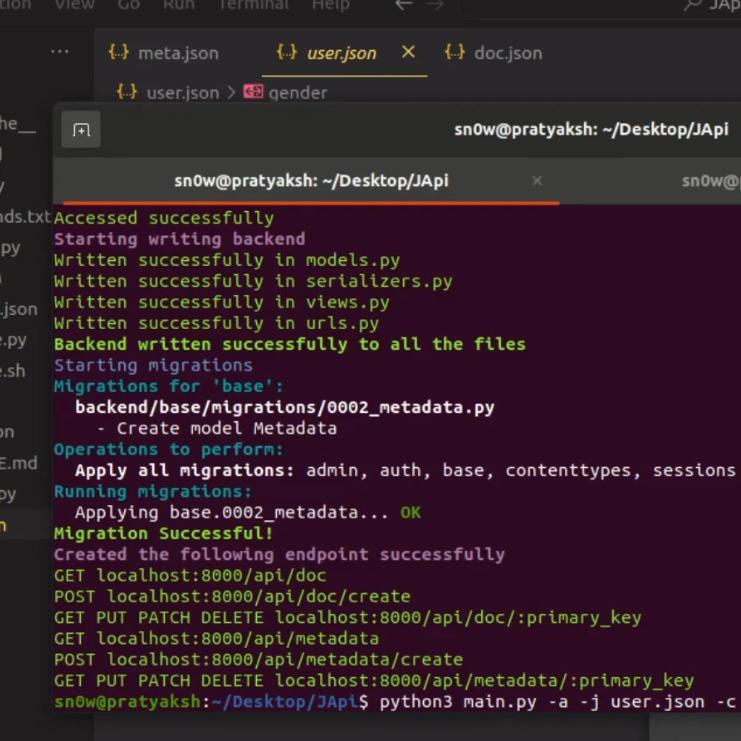Click the go back arrow in title bar
This screenshot has height=741, width=741.
(403, 6)
